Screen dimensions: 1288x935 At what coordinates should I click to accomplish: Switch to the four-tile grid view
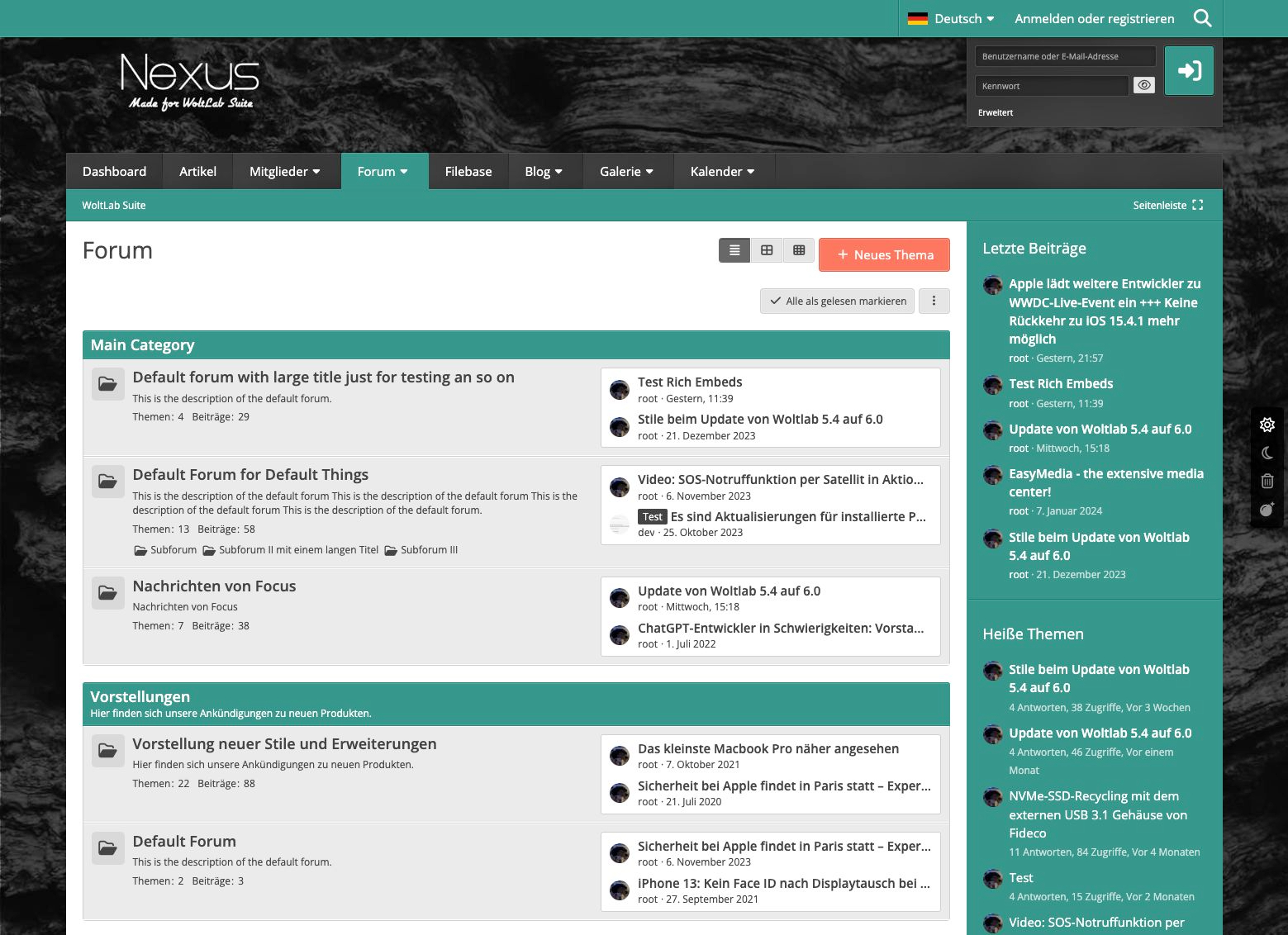click(767, 250)
